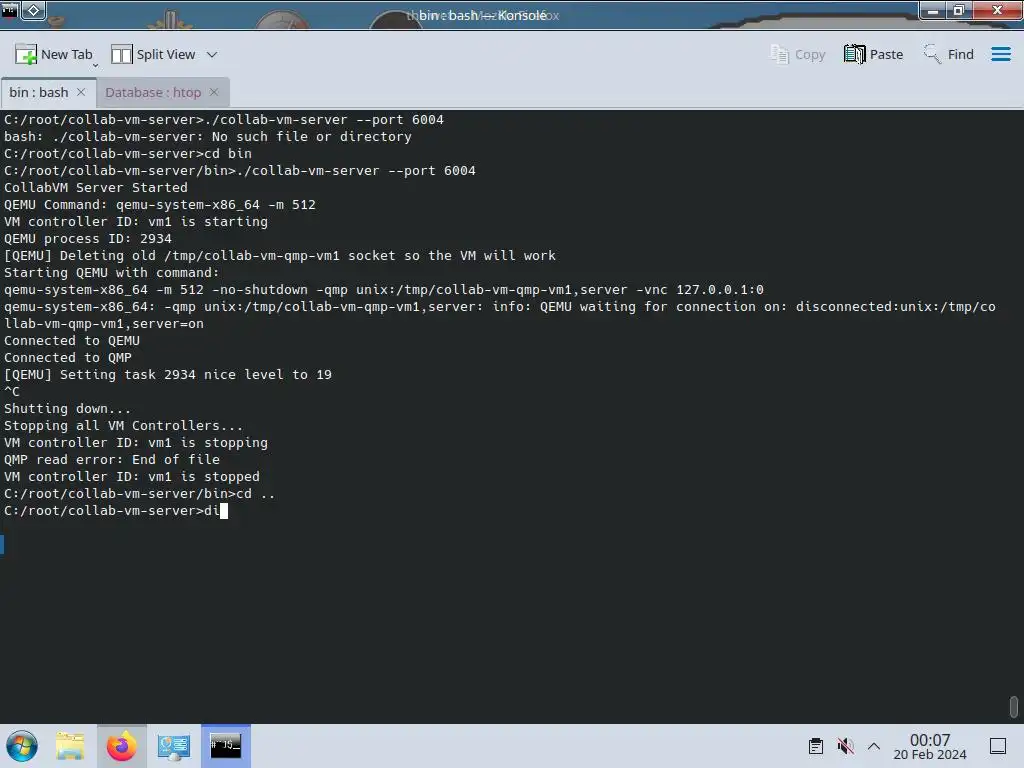Image resolution: width=1024 pixels, height=768 pixels.
Task: Open the Start menu orb
Action: coord(22,746)
